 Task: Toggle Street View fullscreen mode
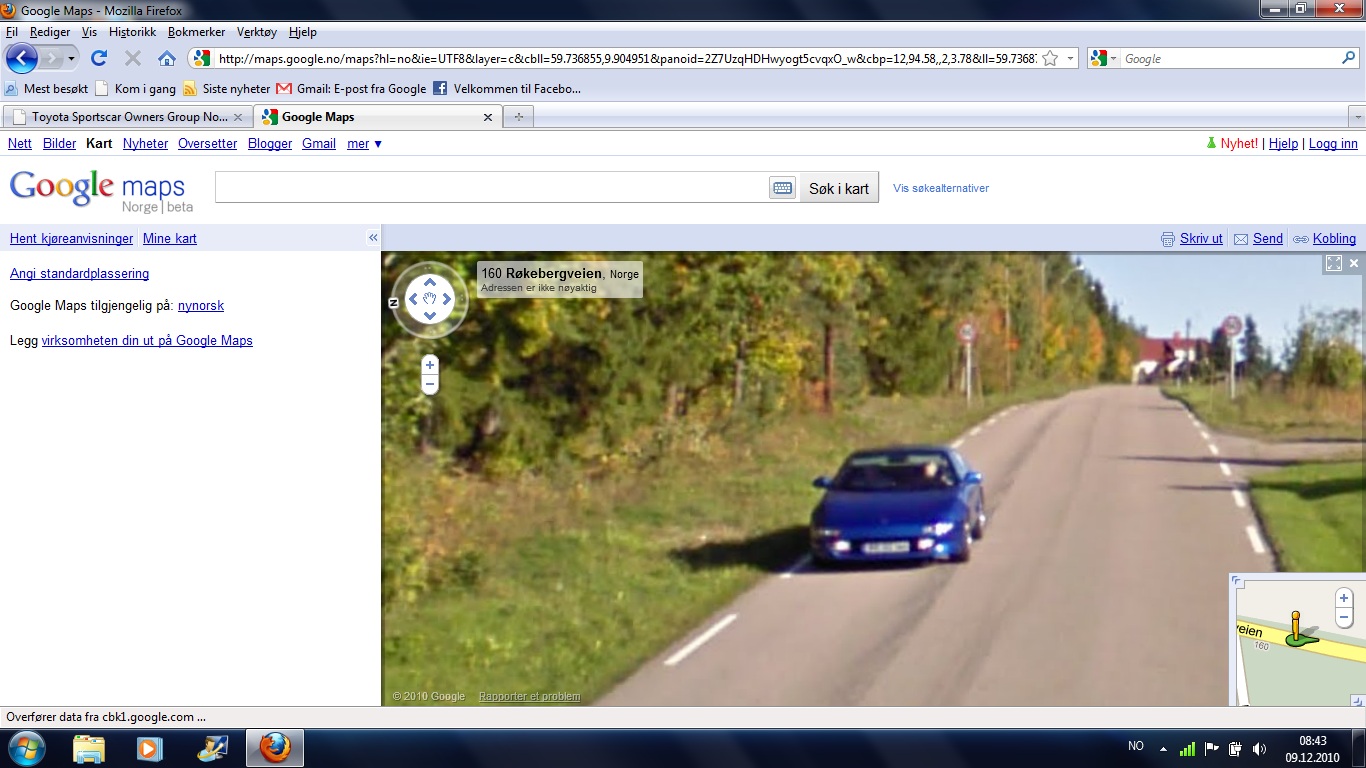tap(1335, 262)
